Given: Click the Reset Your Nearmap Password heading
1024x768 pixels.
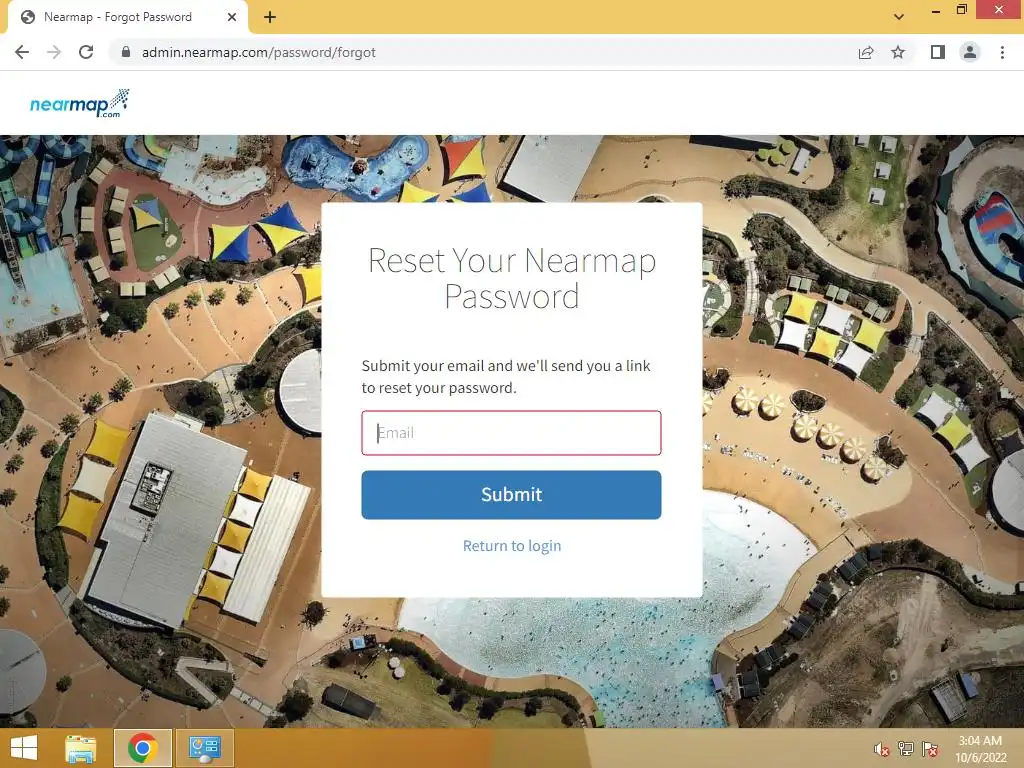Looking at the screenshot, I should (512, 278).
